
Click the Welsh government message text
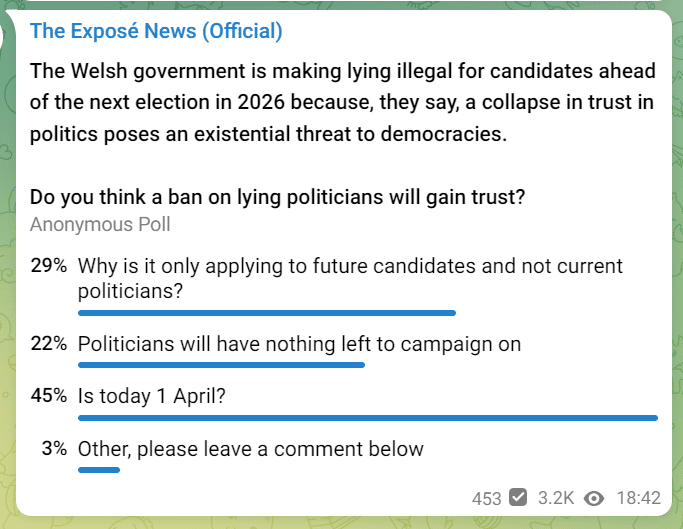pos(342,102)
